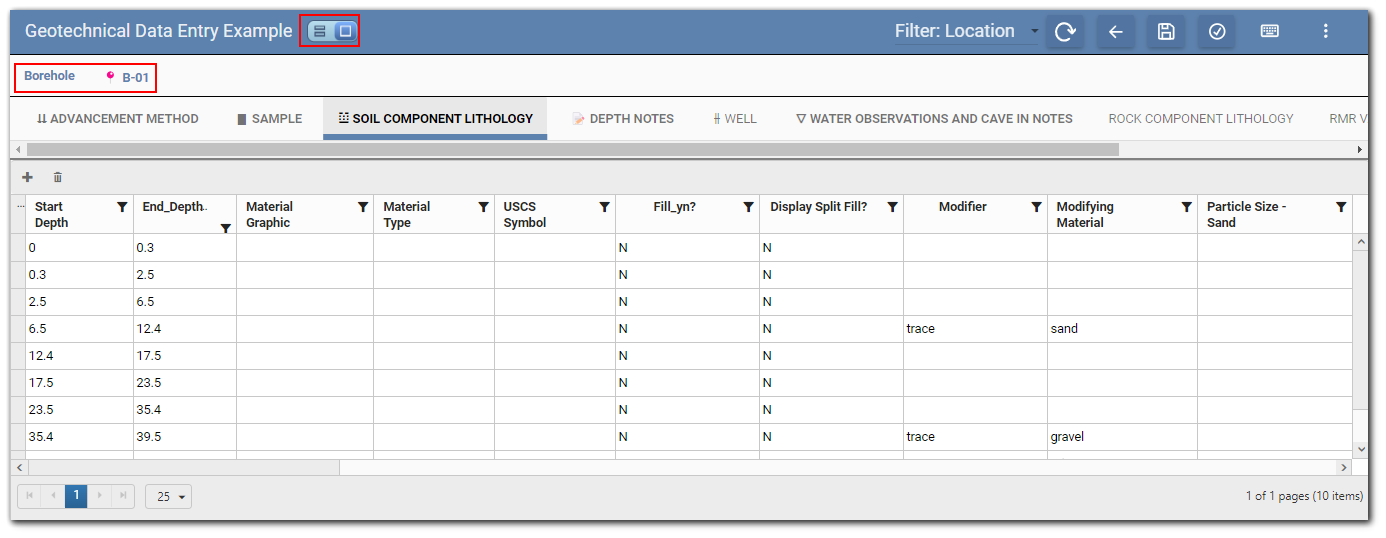
Task: Click grid horizontal scrollbar right arrow
Action: tap(1345, 467)
